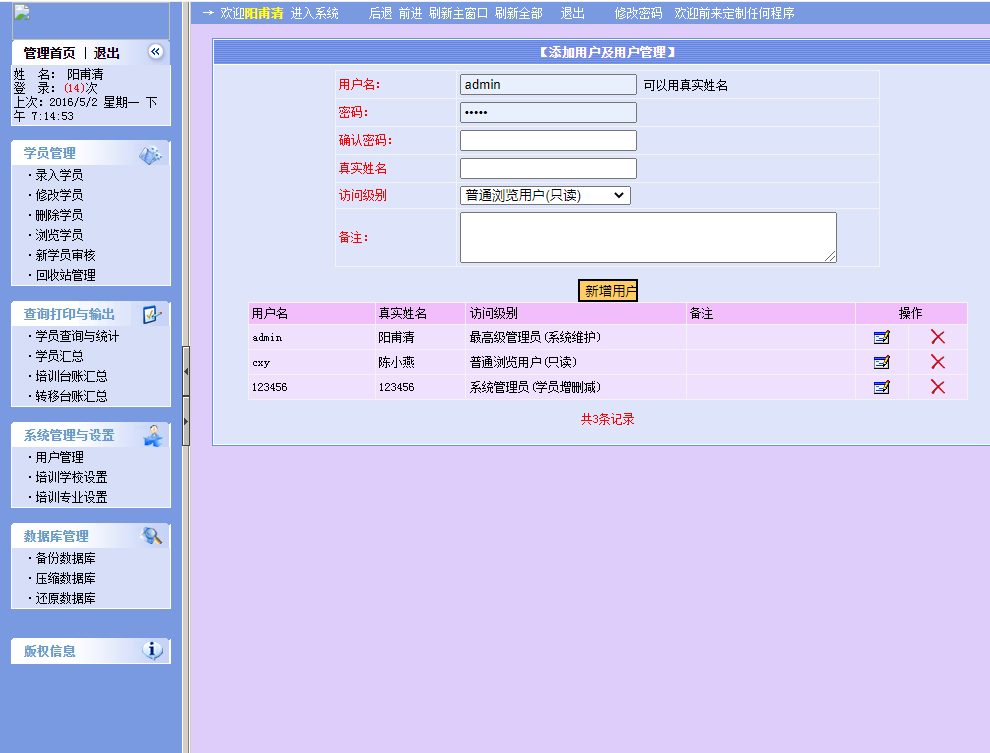
Task: Click 刷新主窗口 in top toolbar
Action: click(x=458, y=13)
